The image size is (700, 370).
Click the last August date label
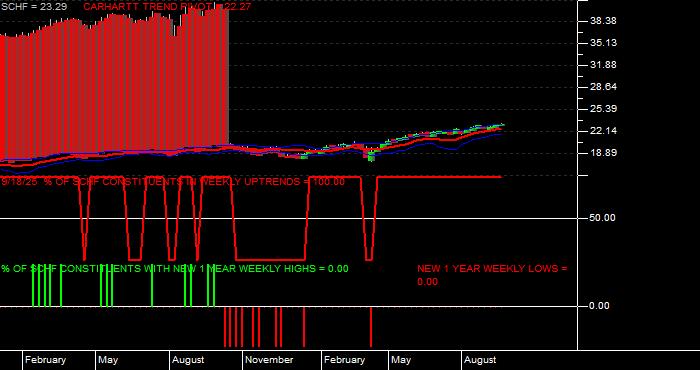click(480, 360)
